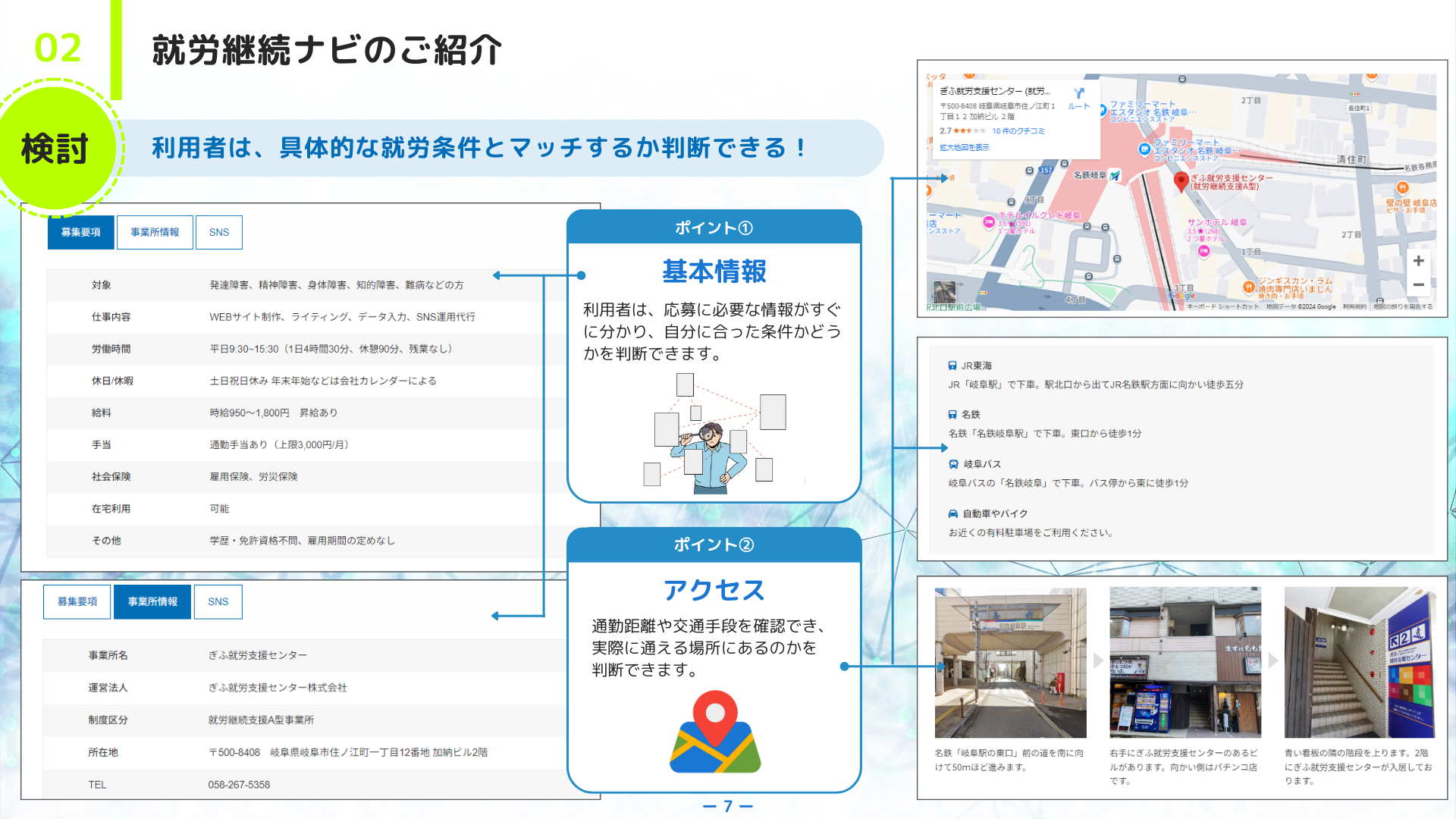Image resolution: width=1456 pixels, height=819 pixels.
Task: Click the red map pin marker
Action: [x=1180, y=181]
